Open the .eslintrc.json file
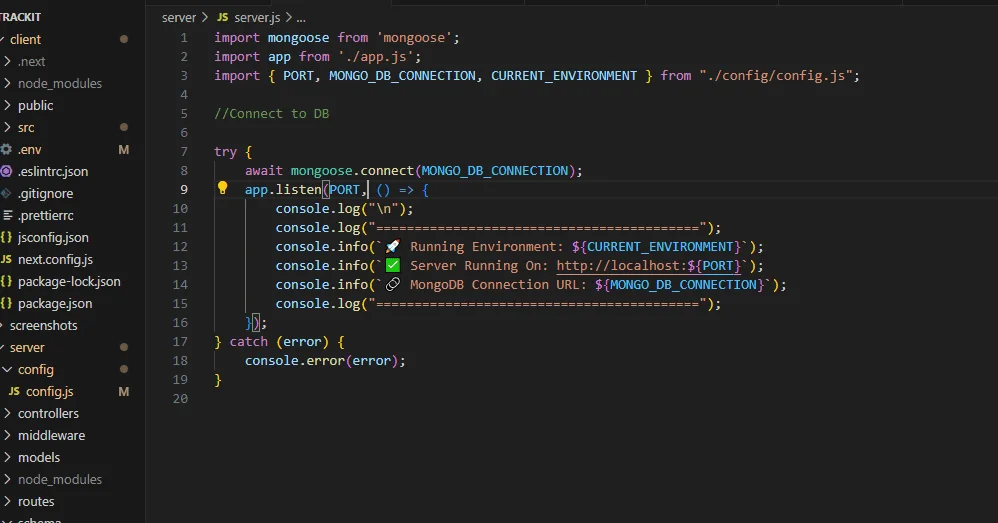The height and width of the screenshot is (523, 998). (53, 171)
